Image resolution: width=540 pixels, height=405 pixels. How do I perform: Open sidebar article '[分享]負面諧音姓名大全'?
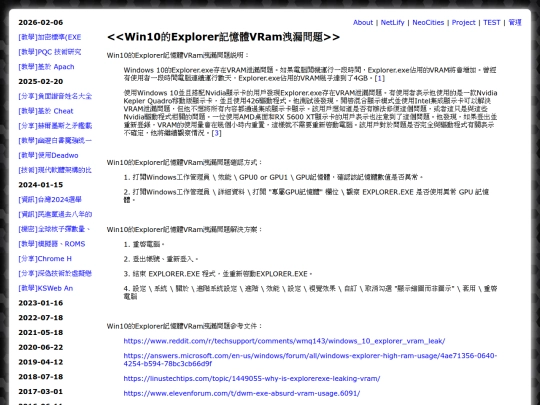point(55,96)
